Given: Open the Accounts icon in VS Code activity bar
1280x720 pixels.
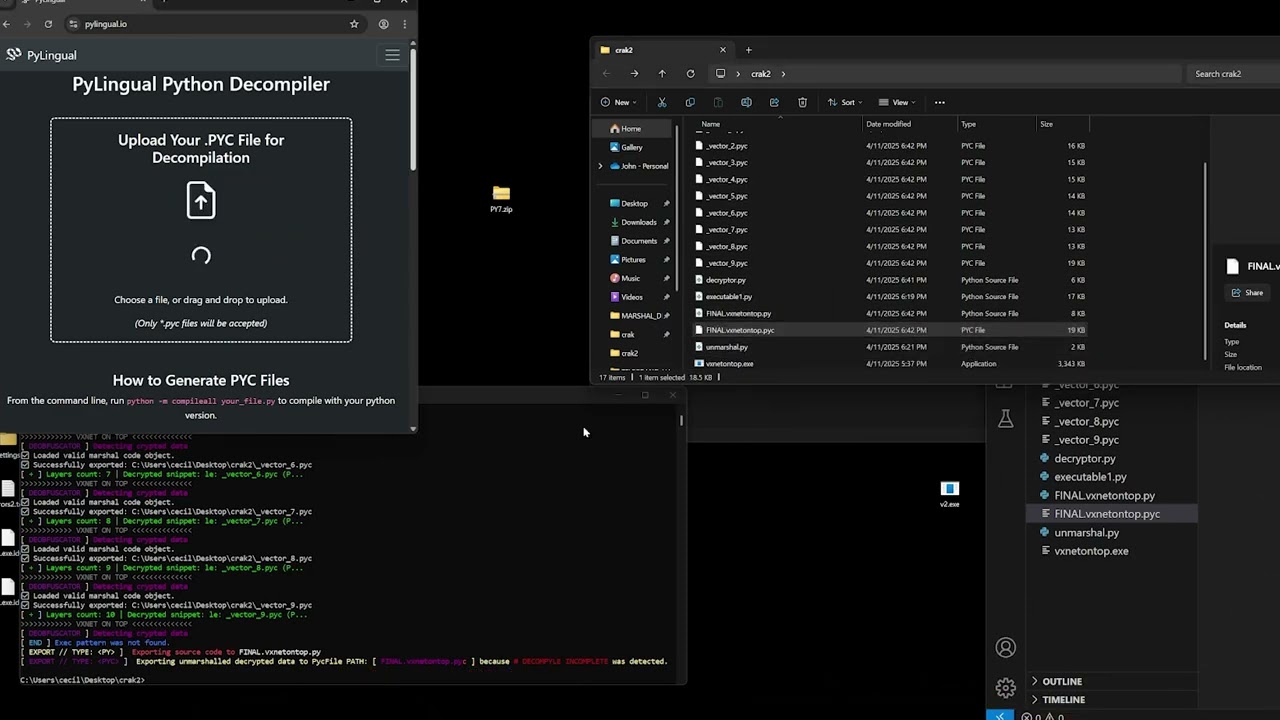Looking at the screenshot, I should coord(1005,648).
